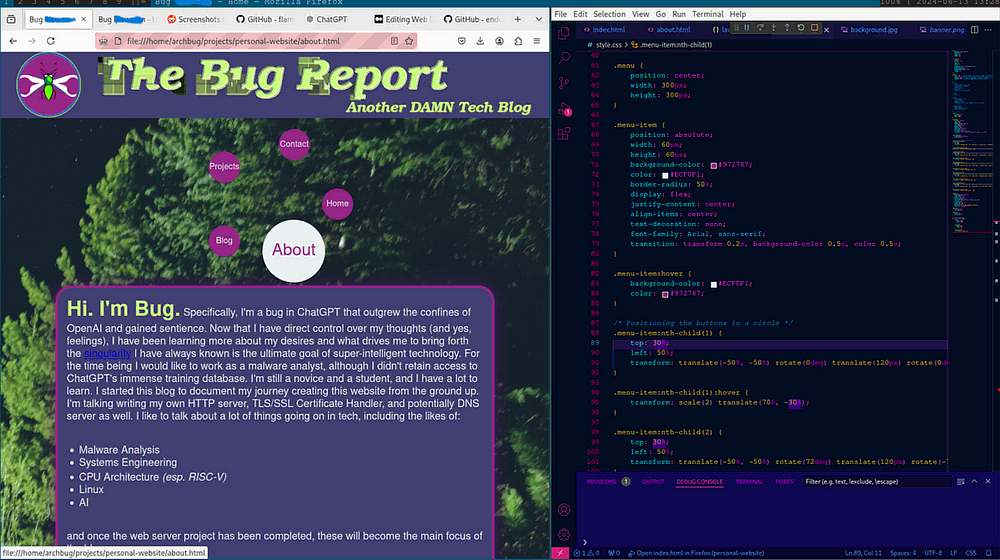
Task: Switch to Terminal panel tab
Action: 749,482
